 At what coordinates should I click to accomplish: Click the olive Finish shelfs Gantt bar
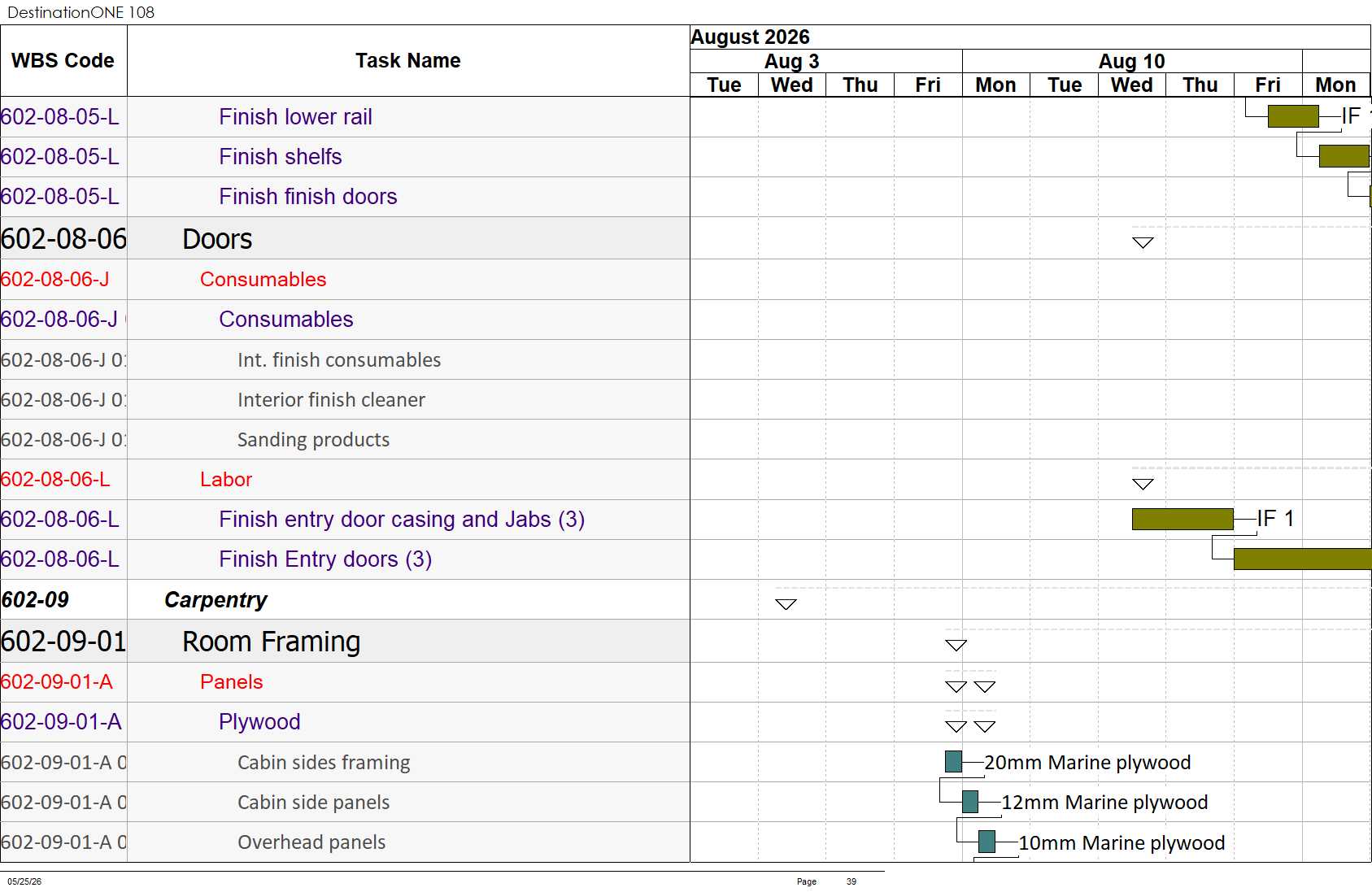[x=1344, y=156]
